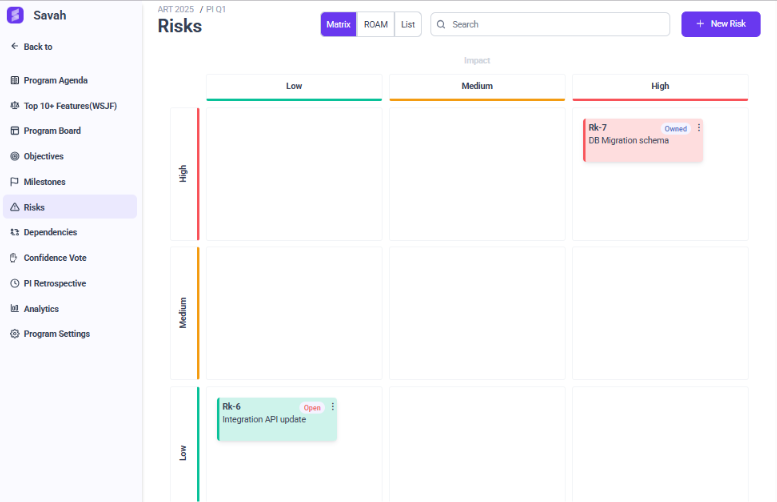The width and height of the screenshot is (777, 502).
Task: Switch to the Matrix view
Action: pyautogui.click(x=339, y=24)
